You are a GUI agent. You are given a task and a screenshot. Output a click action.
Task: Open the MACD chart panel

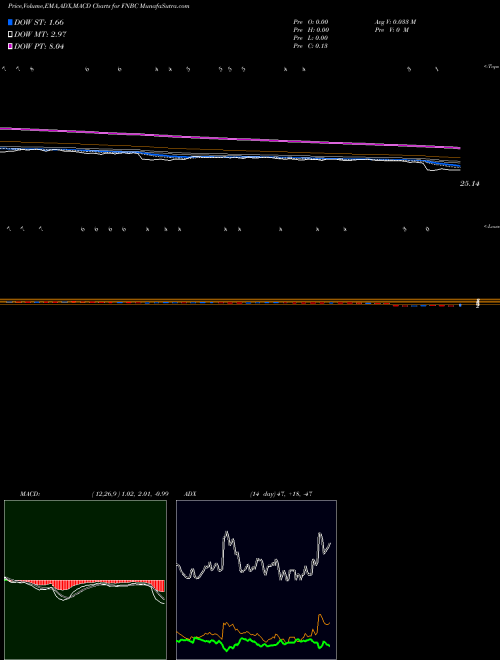tap(85, 580)
